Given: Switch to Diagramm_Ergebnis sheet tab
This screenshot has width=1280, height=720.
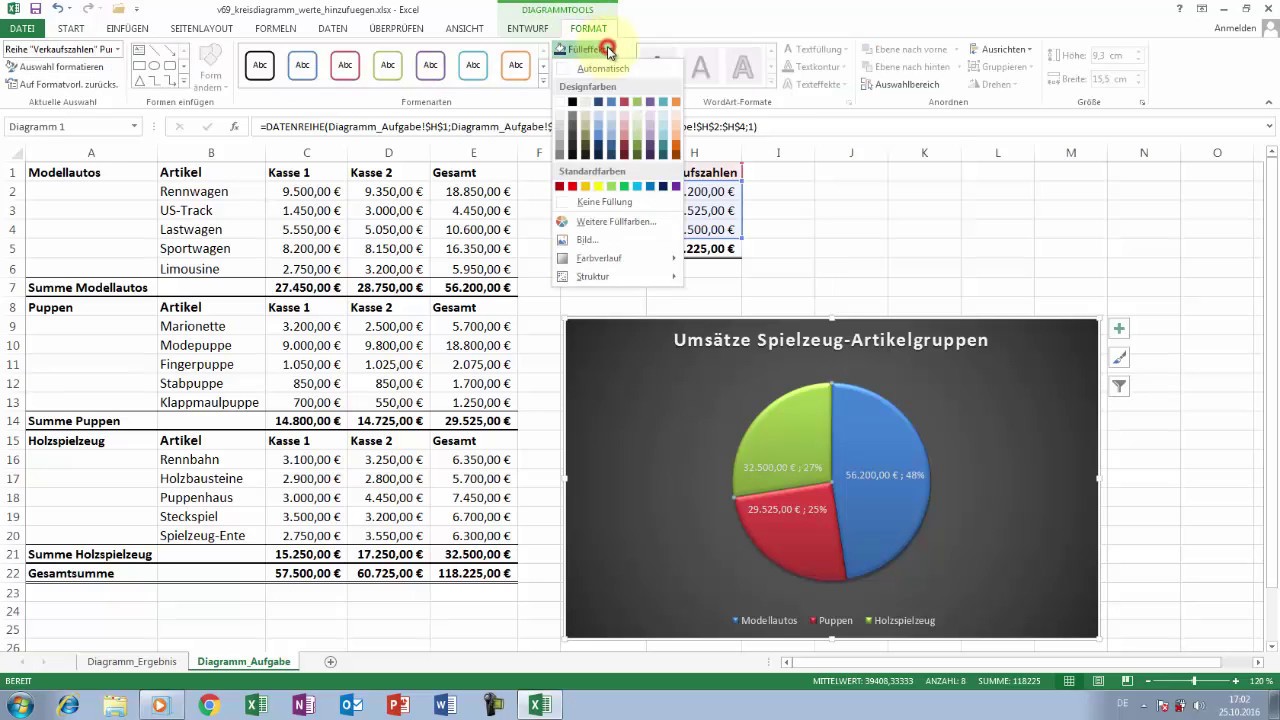Looking at the screenshot, I should [132, 662].
